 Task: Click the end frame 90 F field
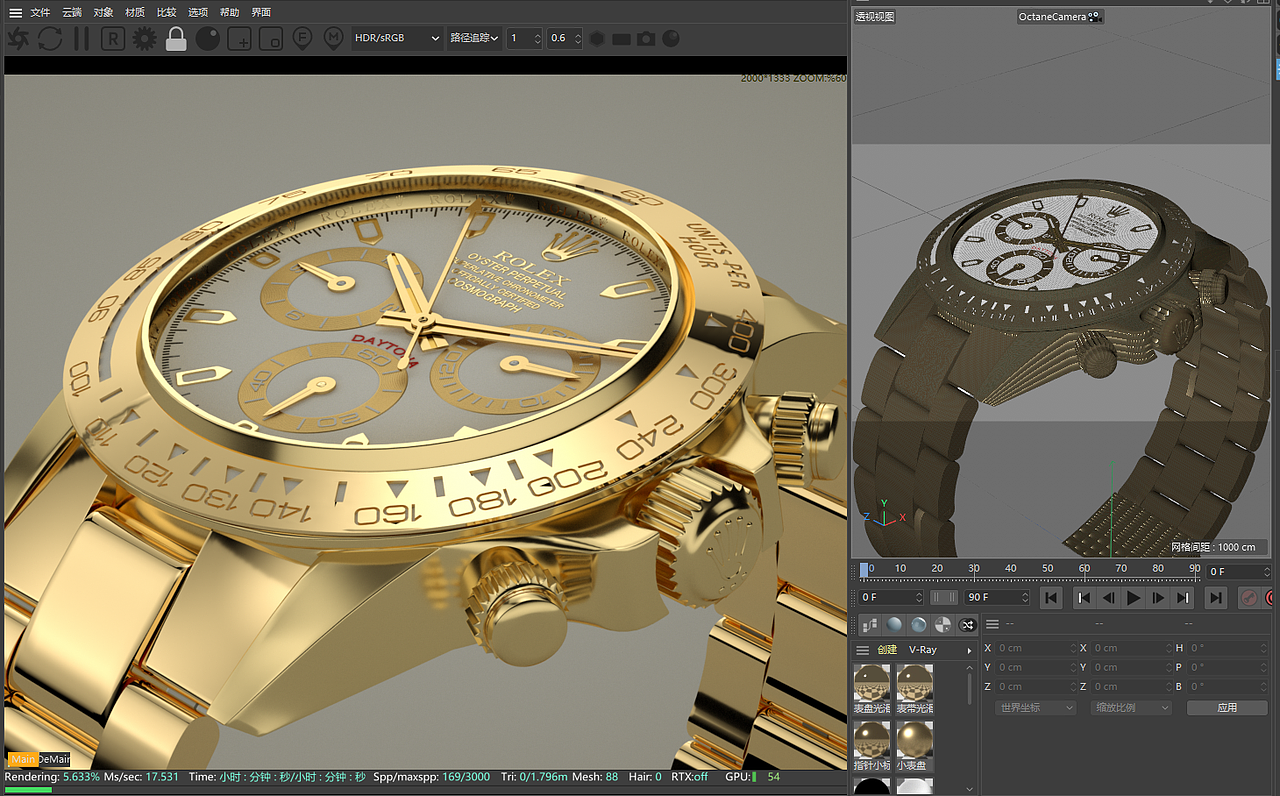point(996,597)
